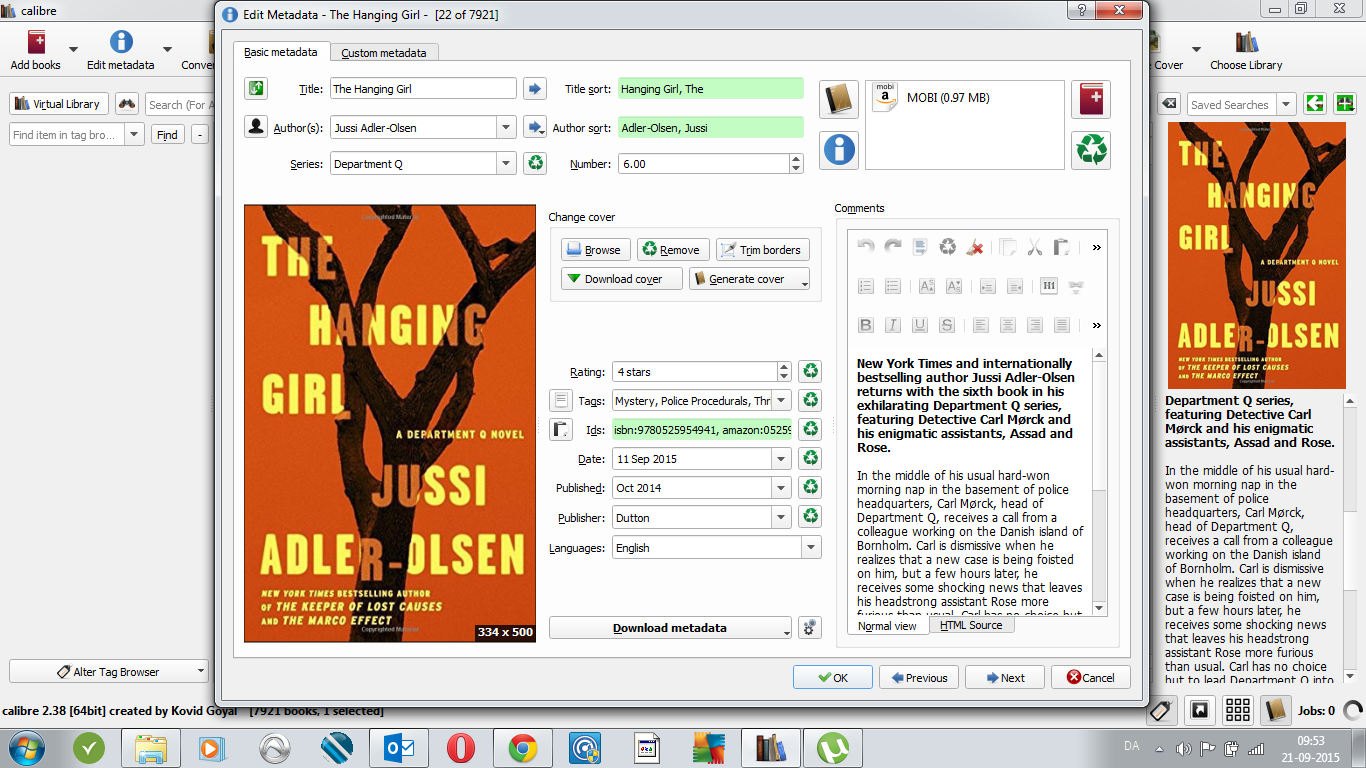
Task: Expand the Author(s) dropdown
Action: tap(506, 127)
